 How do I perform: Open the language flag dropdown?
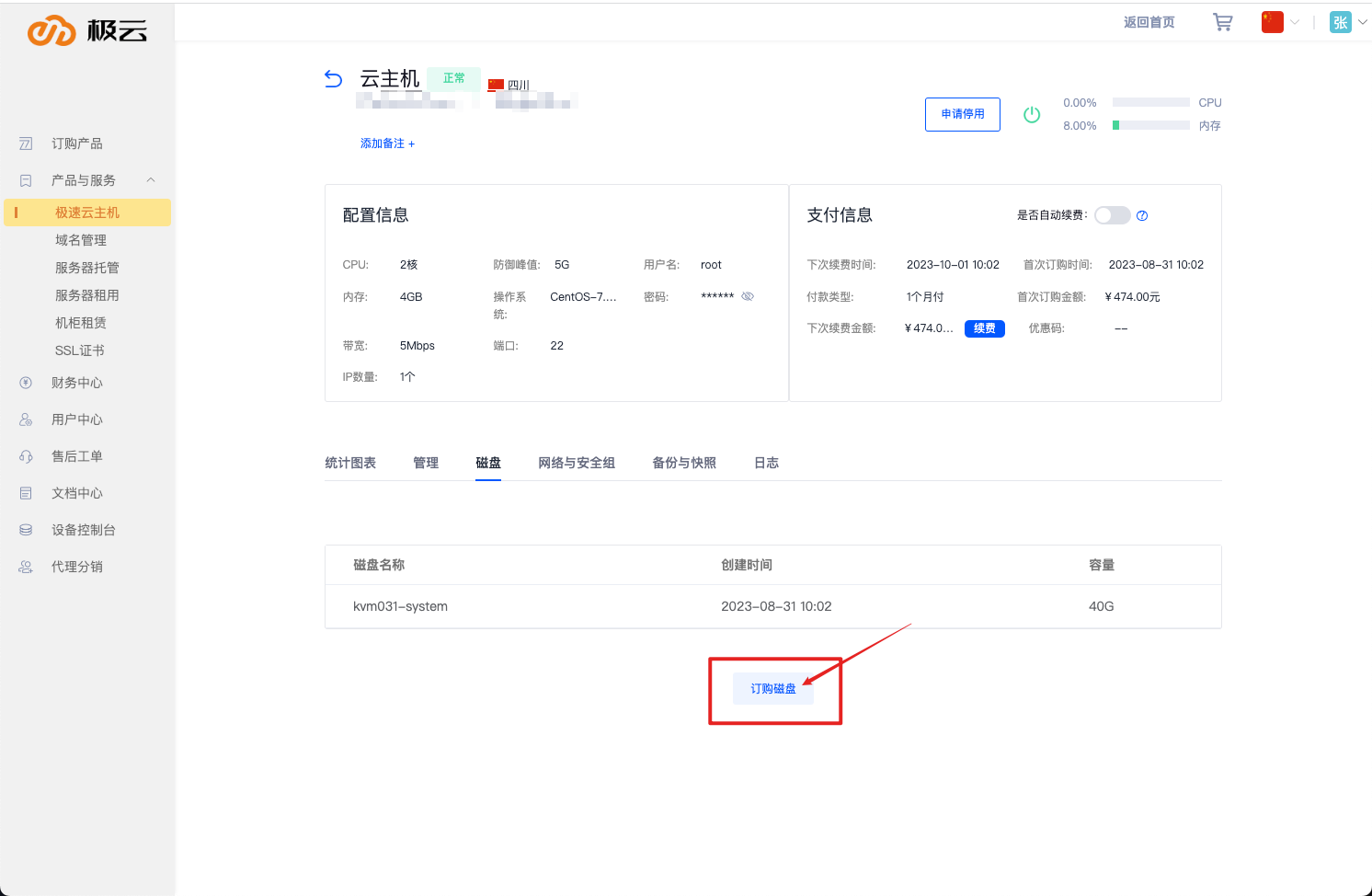[1280, 22]
